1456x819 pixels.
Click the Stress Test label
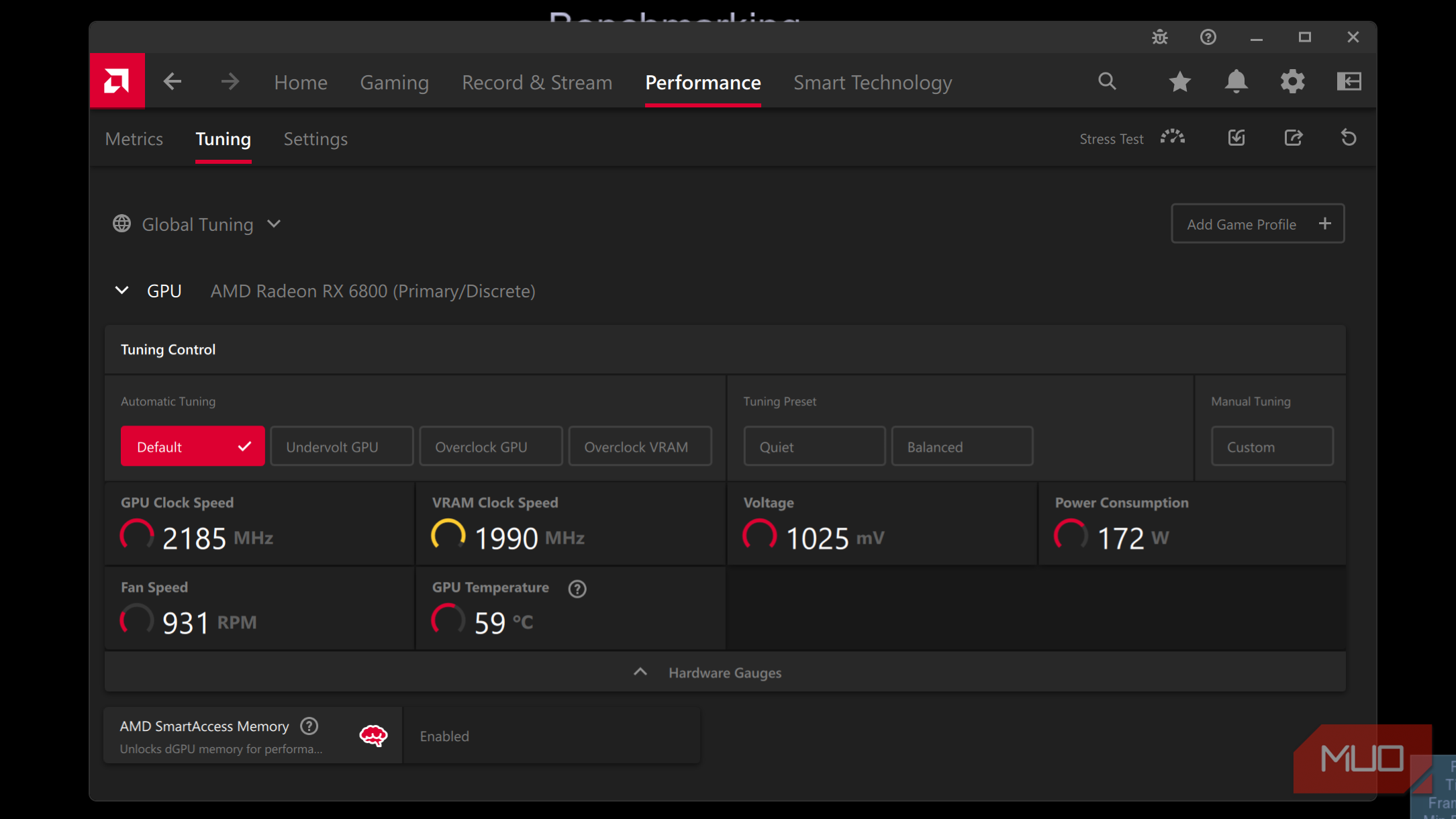pyautogui.click(x=1111, y=139)
